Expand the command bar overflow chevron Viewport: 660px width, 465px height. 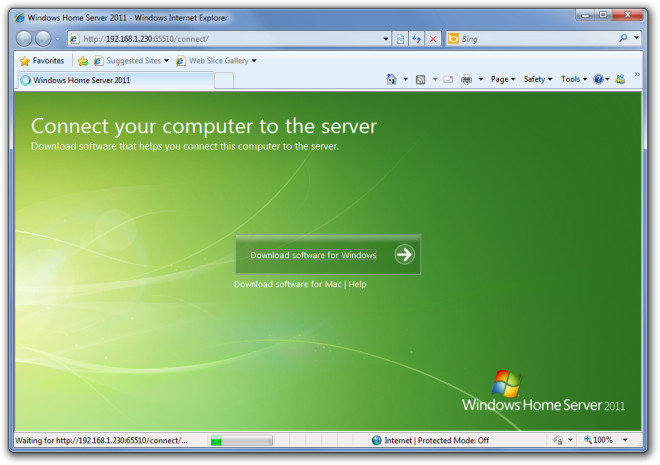pyautogui.click(x=637, y=74)
